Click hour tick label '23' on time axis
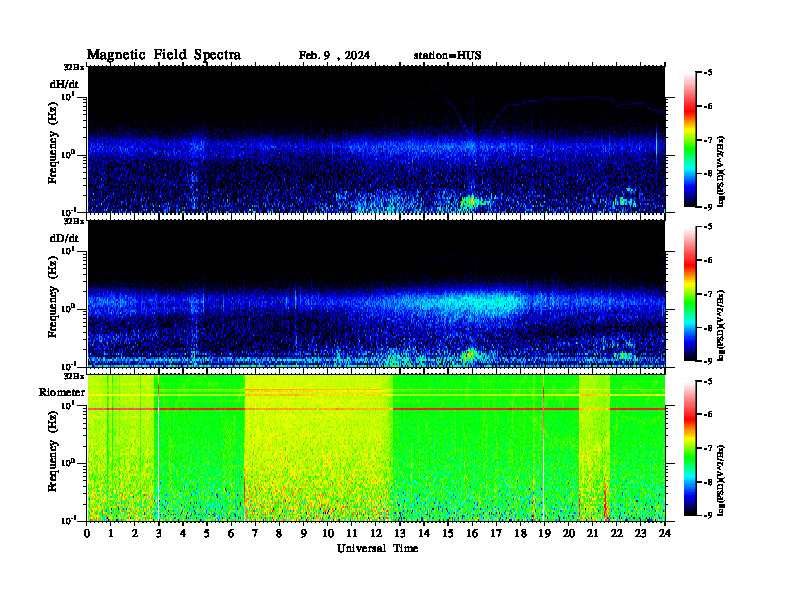The image size is (792, 612). coord(640,533)
